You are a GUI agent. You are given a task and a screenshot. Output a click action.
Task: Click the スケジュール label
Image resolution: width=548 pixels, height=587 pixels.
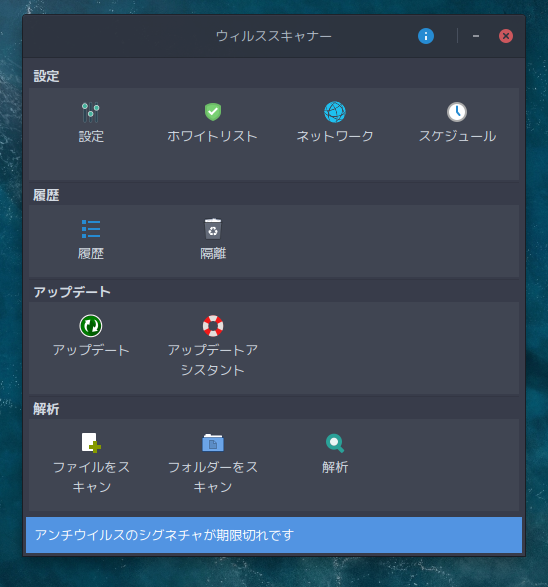click(457, 136)
